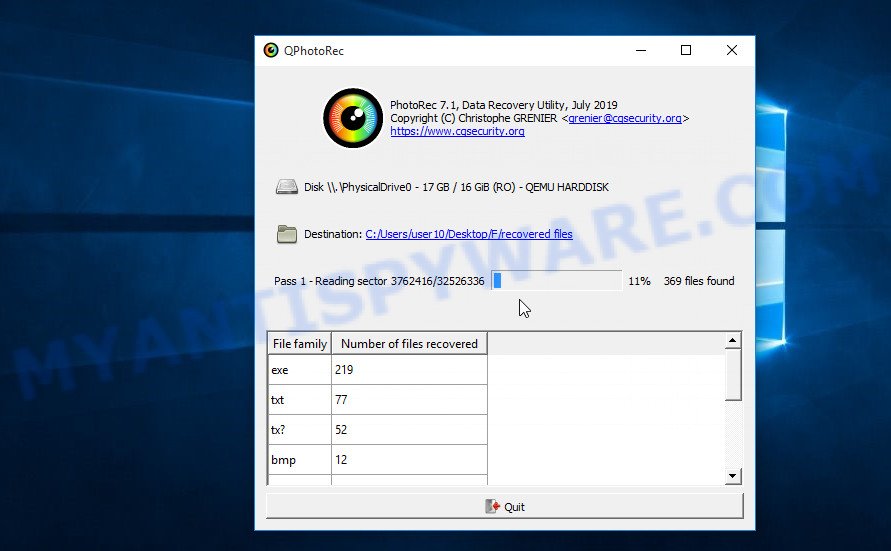This screenshot has width=891, height=551.
Task: Maximize the QPhotoRec window
Action: [x=686, y=51]
